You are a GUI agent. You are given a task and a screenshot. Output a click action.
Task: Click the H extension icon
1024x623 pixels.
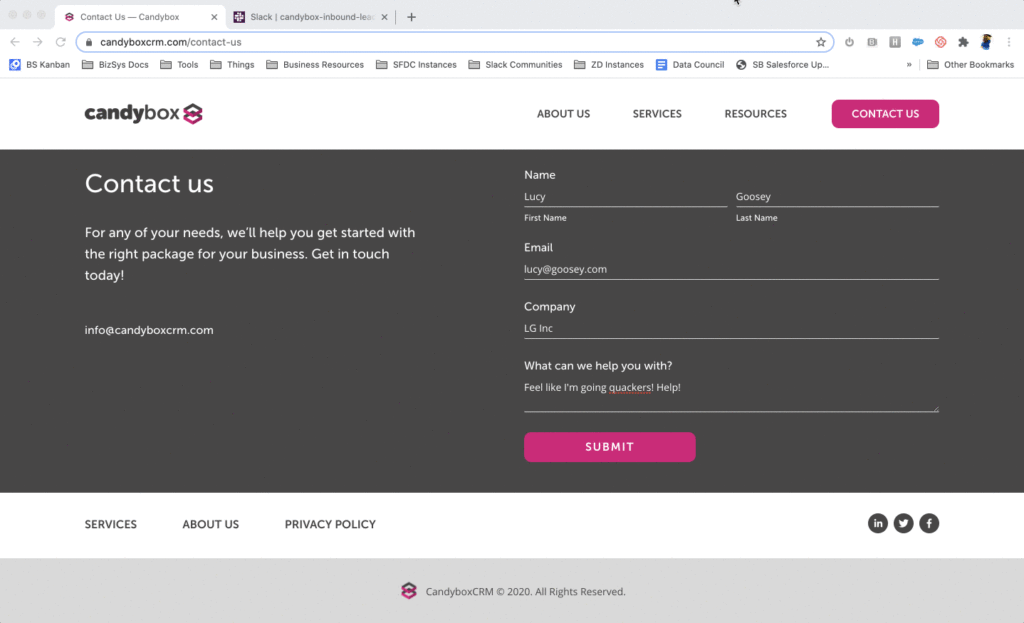(895, 42)
